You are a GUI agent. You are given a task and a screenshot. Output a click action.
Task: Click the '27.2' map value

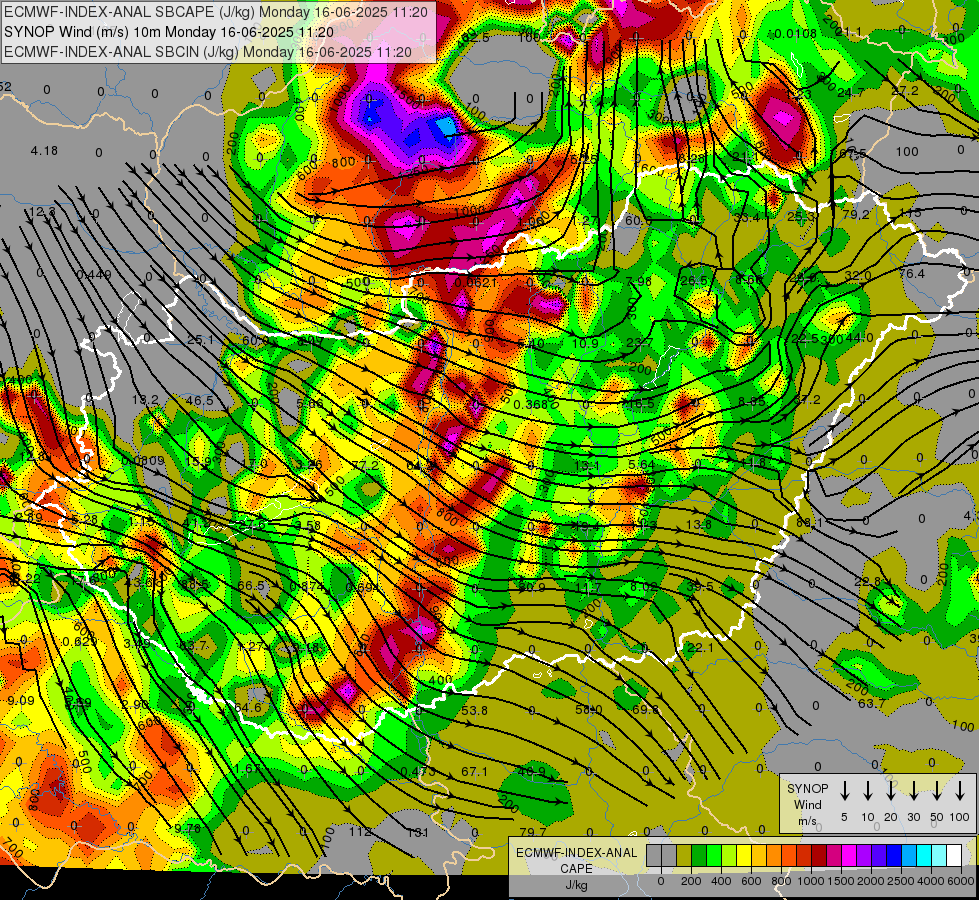[x=905, y=91]
